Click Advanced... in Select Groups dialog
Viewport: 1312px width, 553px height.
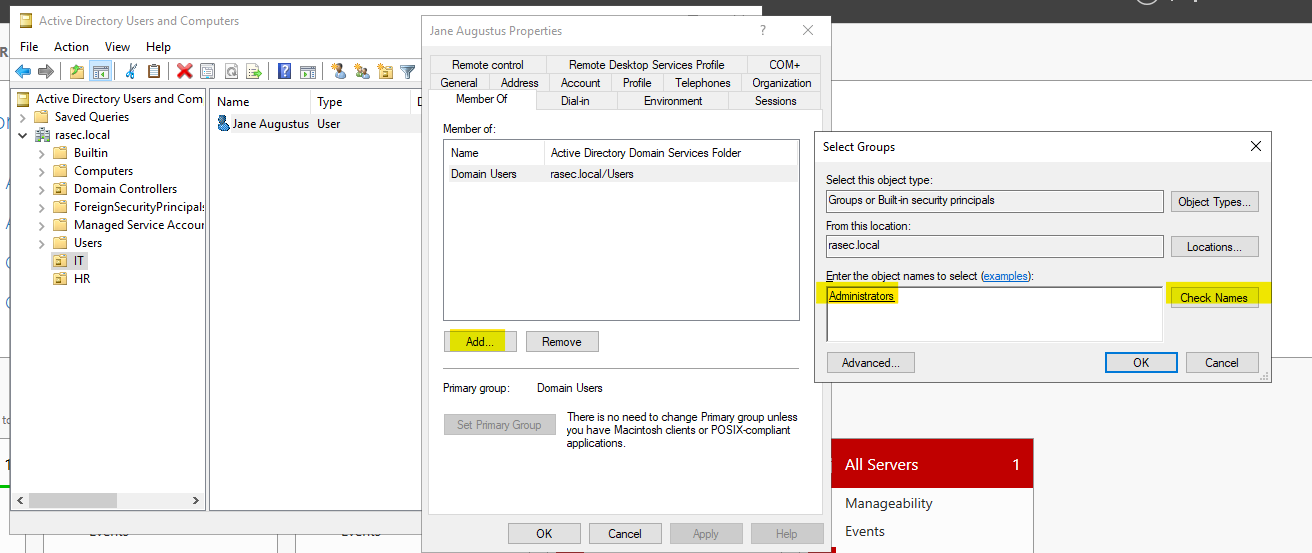[871, 363]
